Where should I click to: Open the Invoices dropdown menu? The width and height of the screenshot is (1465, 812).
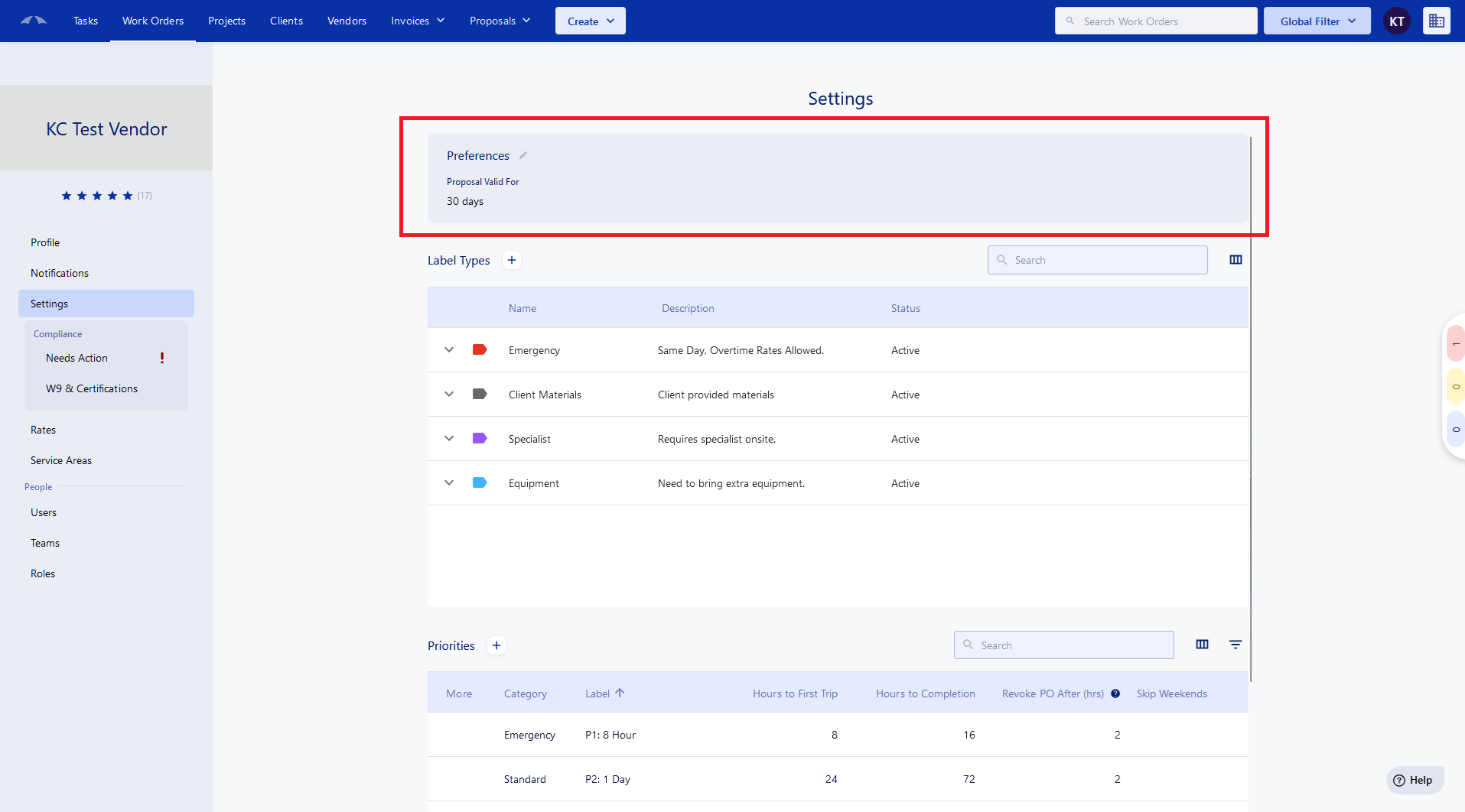(418, 21)
